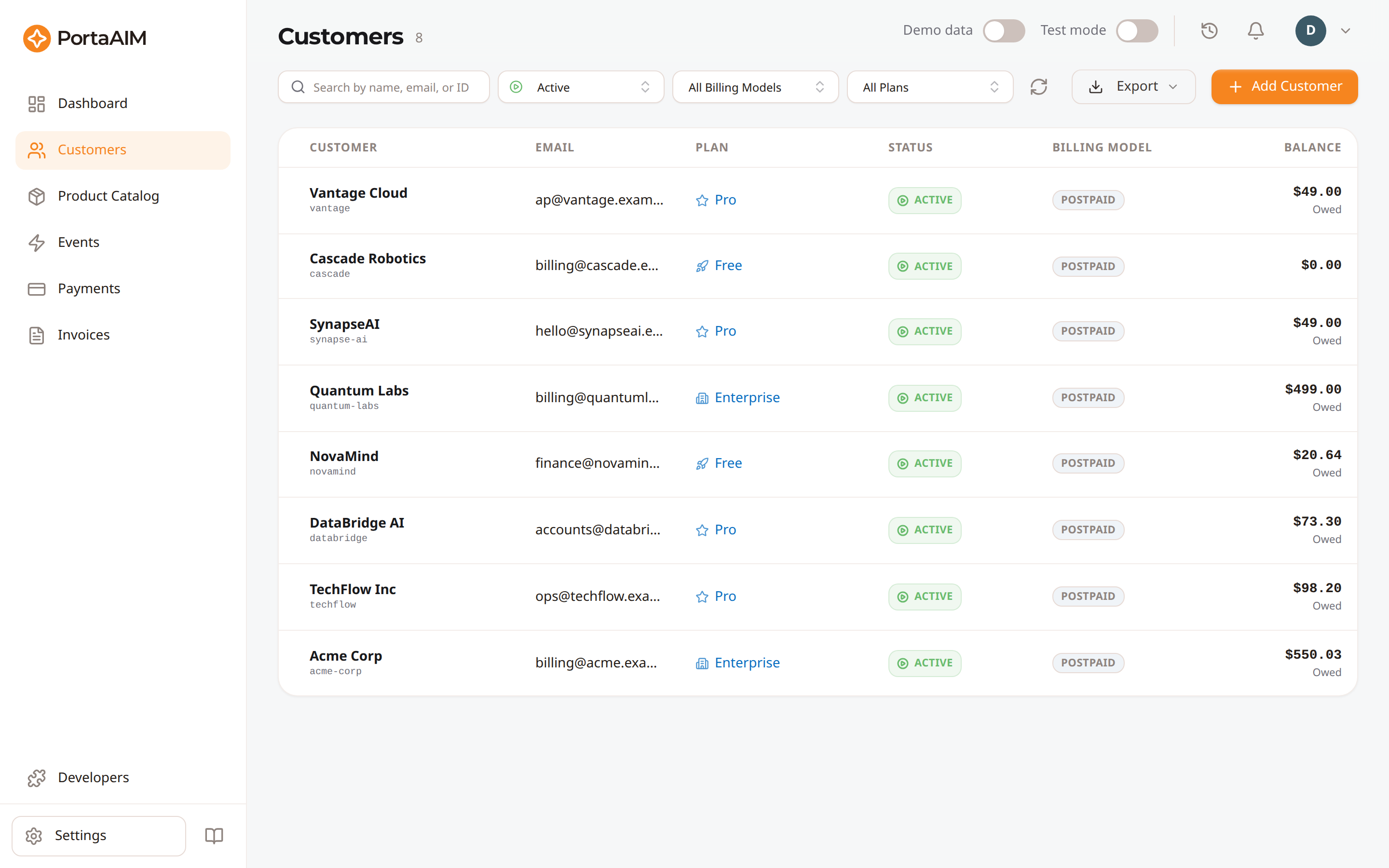The height and width of the screenshot is (868, 1389).
Task: Open the activity history clock icon
Action: tap(1209, 30)
